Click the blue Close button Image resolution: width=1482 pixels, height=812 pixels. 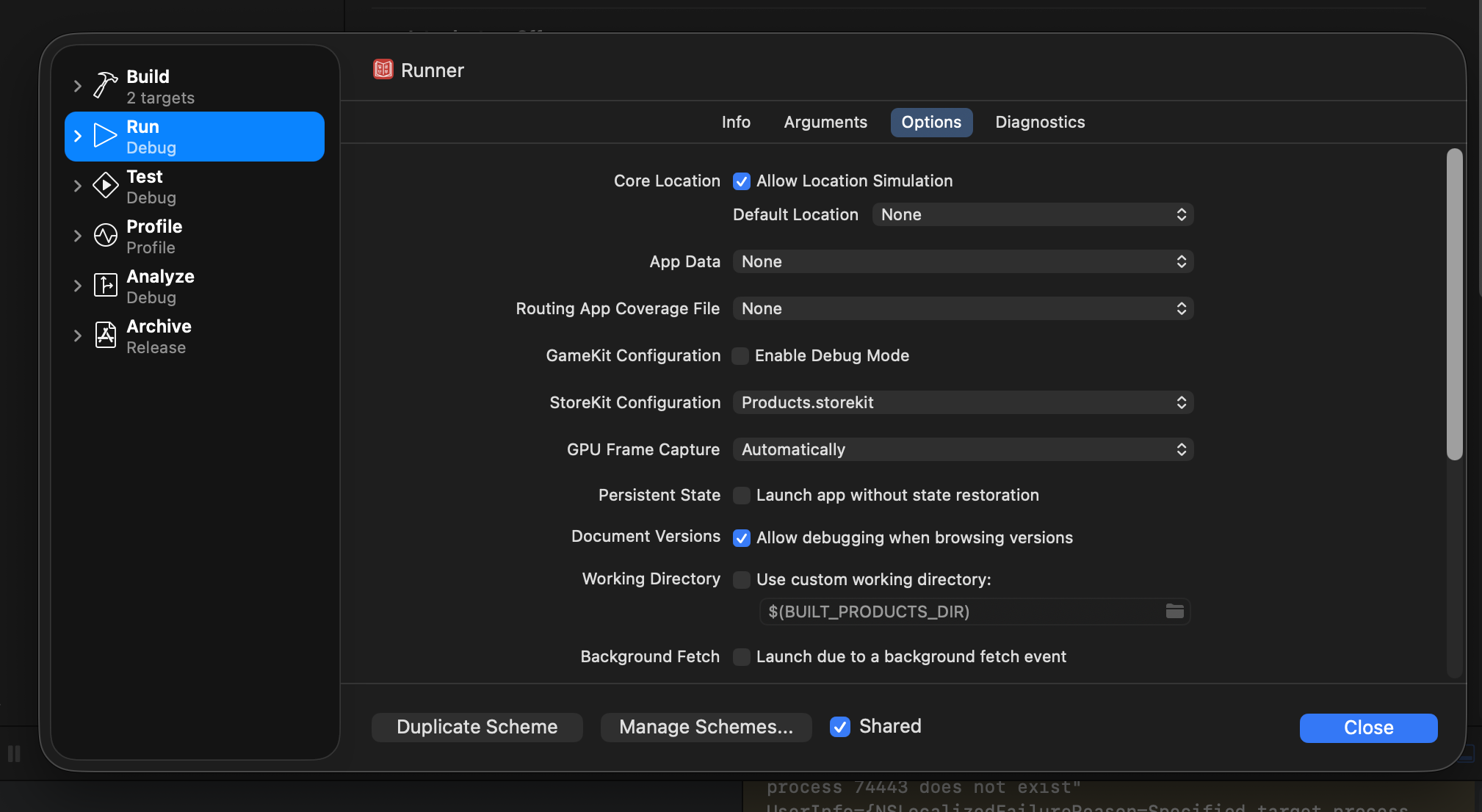pos(1368,728)
